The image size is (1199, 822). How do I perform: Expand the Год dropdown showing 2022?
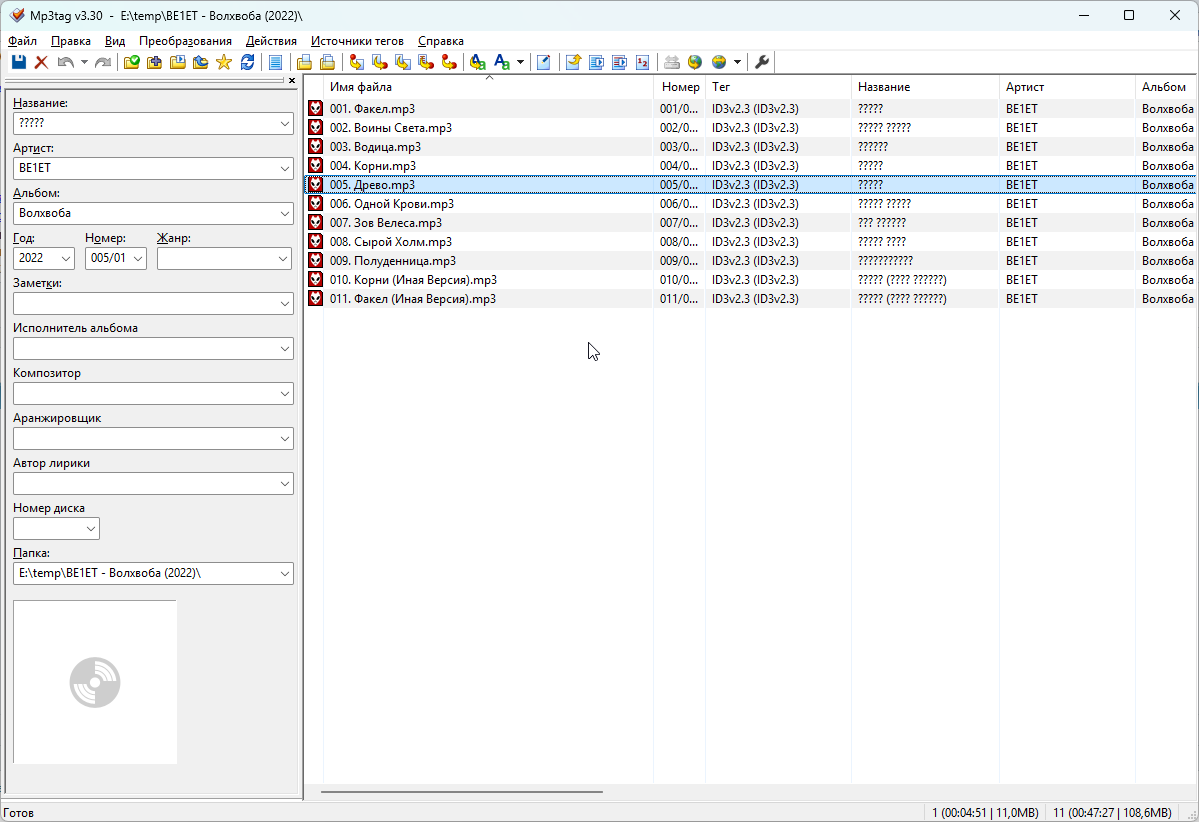point(66,259)
